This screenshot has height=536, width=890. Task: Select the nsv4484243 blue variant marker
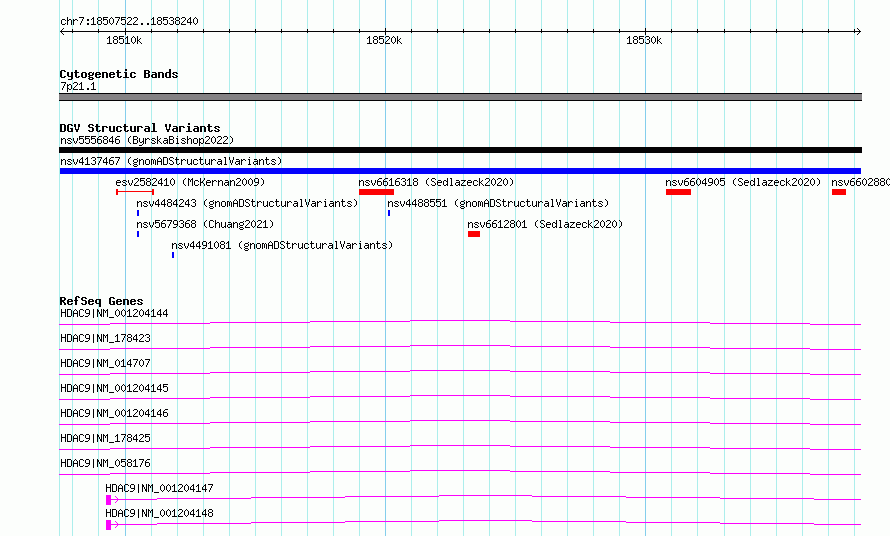coord(138,213)
